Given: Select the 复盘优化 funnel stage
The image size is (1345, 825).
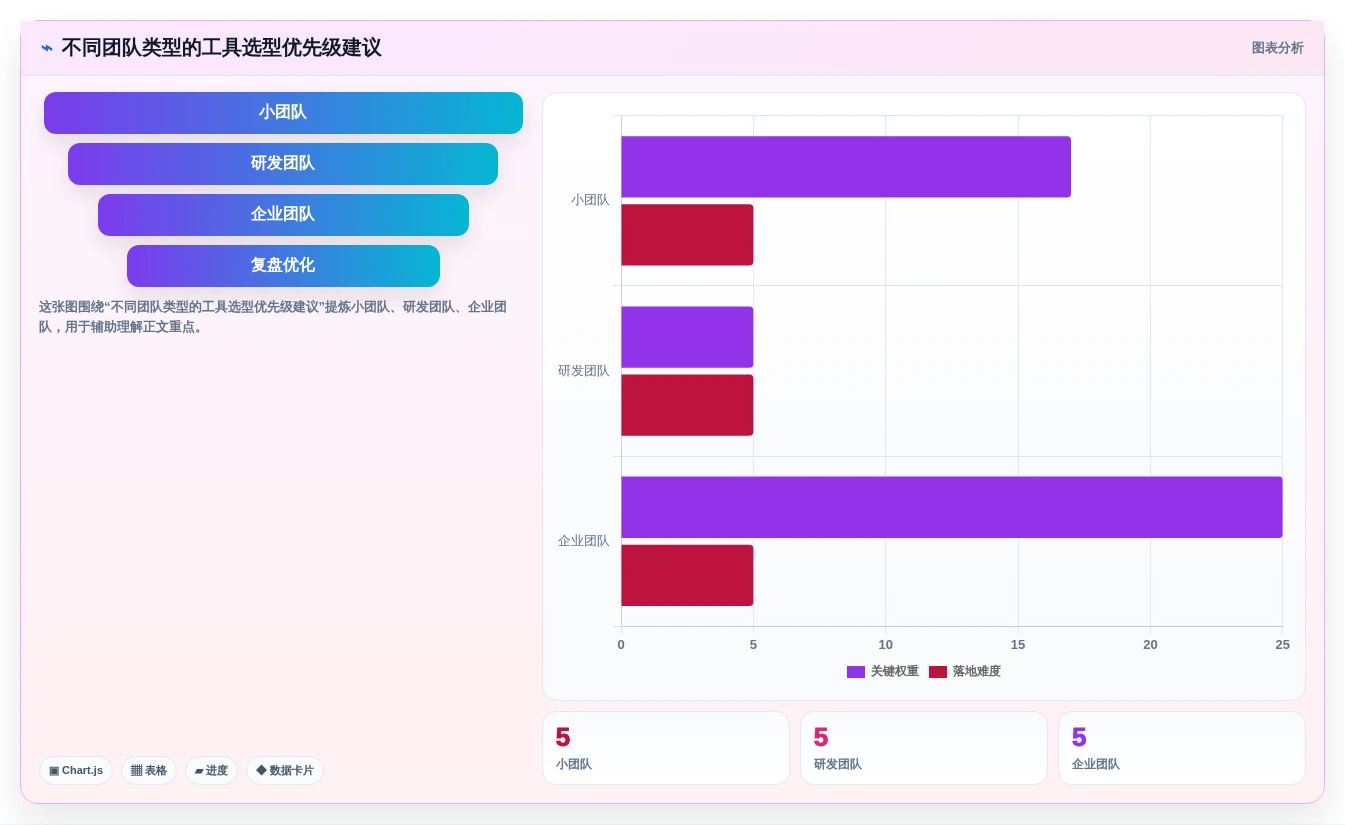Looking at the screenshot, I should coord(283,266).
